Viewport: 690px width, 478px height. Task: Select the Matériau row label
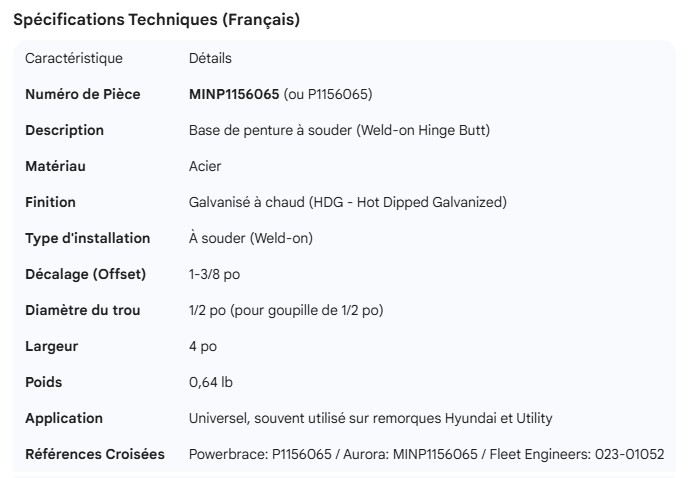click(56, 166)
